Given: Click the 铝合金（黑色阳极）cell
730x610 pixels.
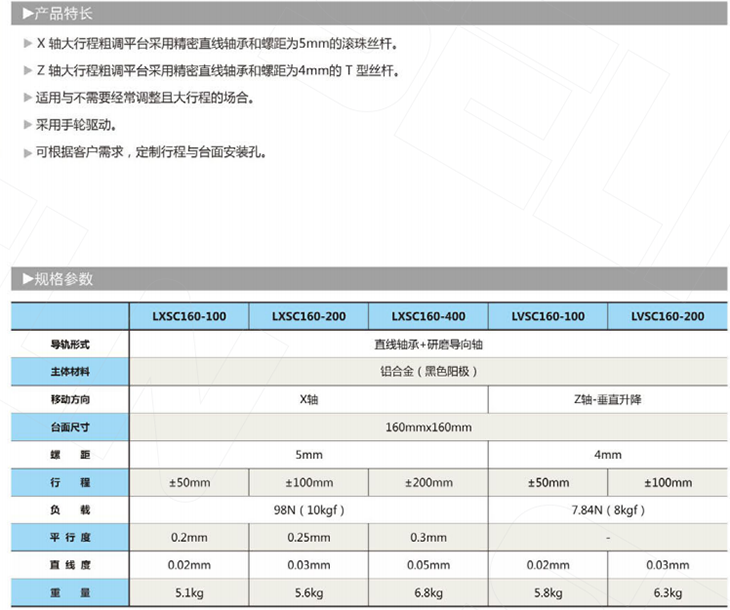Looking at the screenshot, I should (x=428, y=372).
